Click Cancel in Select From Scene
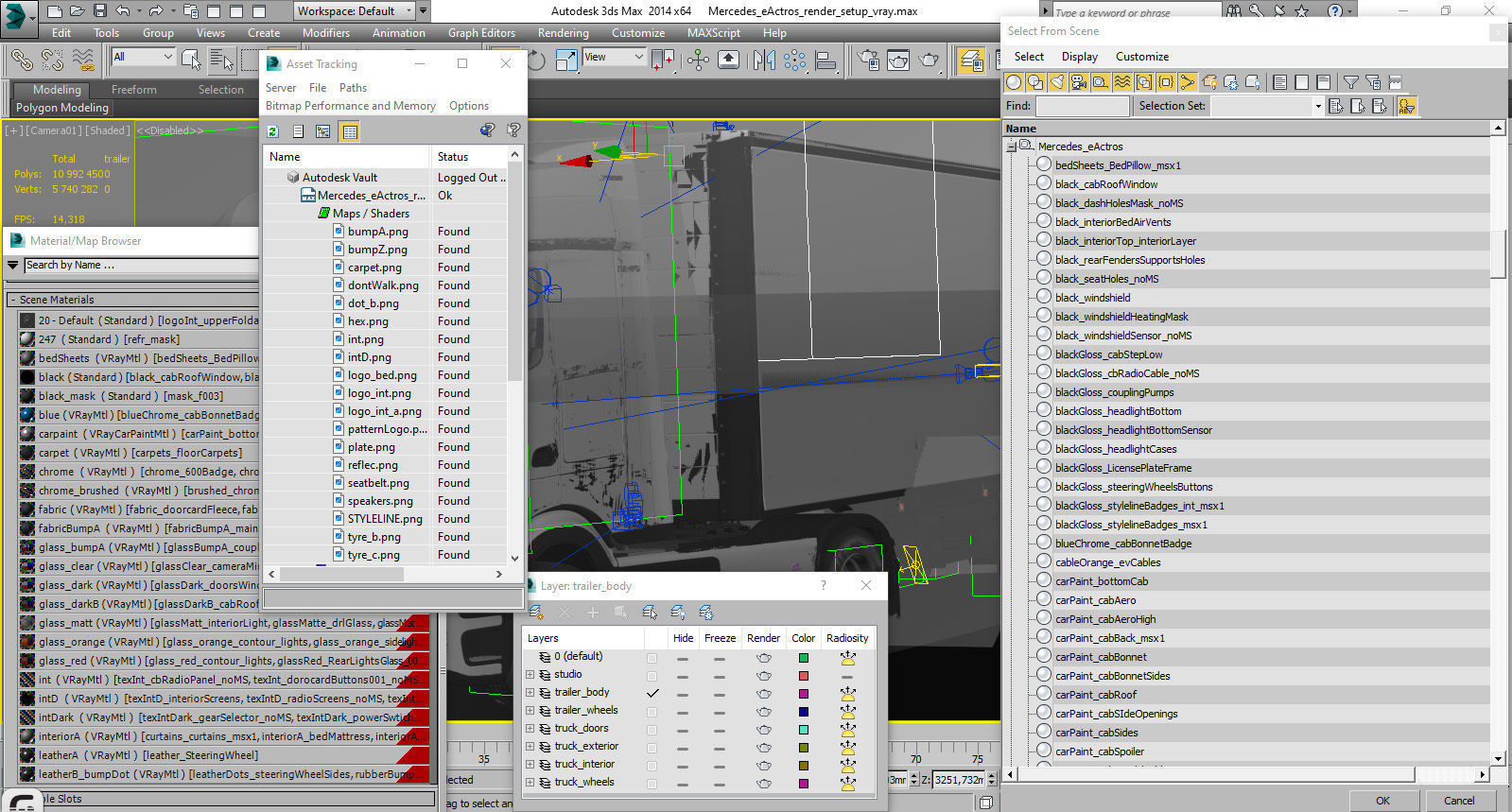The image size is (1512, 812). tap(1458, 801)
